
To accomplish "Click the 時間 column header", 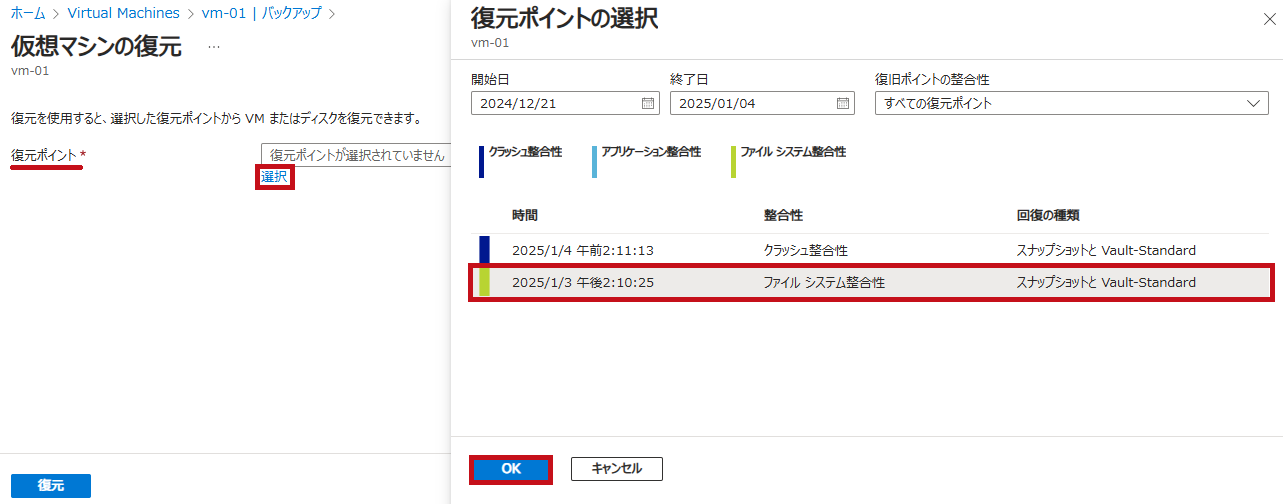I will click(x=525, y=215).
